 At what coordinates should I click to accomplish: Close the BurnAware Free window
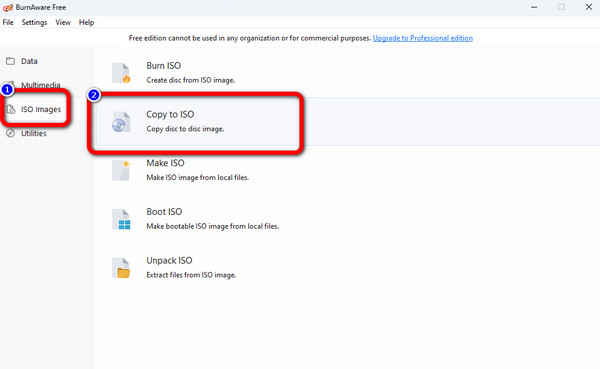click(589, 7)
